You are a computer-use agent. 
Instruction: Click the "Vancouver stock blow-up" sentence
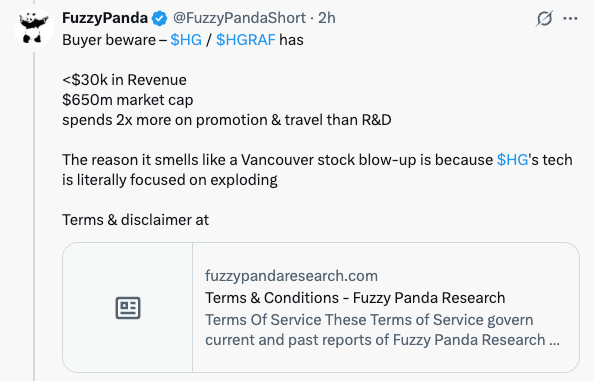coord(317,170)
